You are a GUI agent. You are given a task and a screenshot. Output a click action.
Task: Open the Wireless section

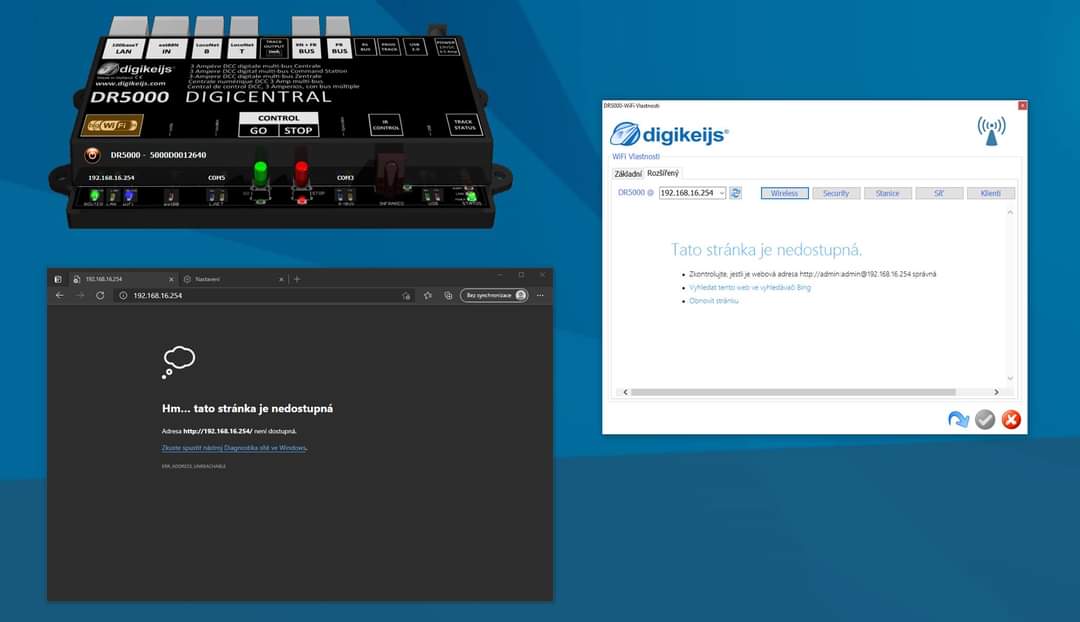point(785,193)
